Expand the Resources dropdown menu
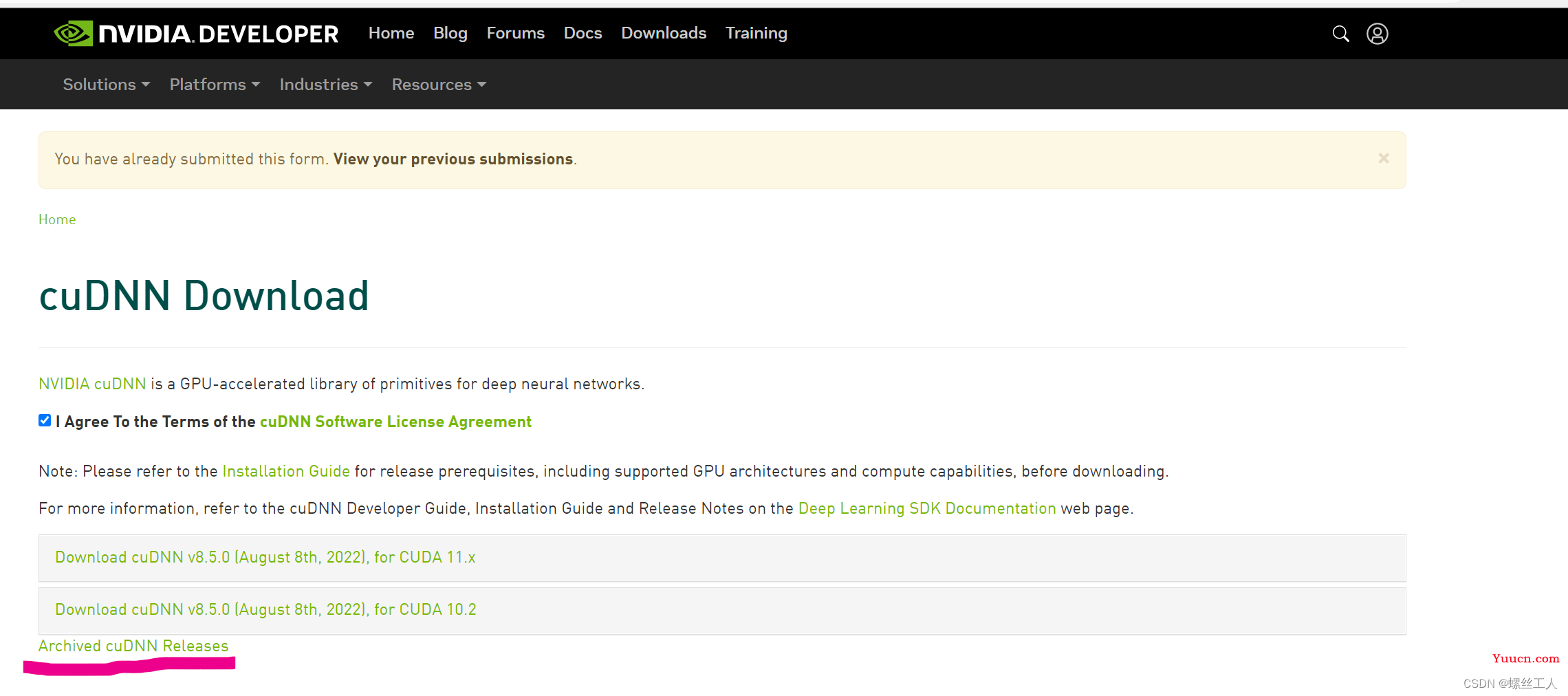1568x696 pixels. click(439, 85)
